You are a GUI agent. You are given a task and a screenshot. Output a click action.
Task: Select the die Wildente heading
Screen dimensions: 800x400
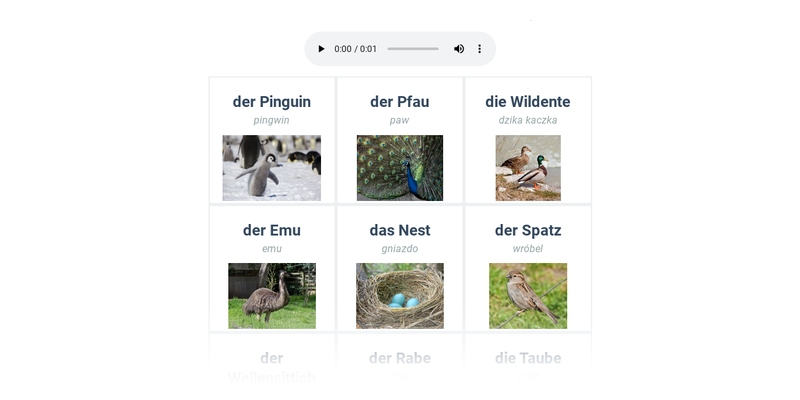(528, 102)
